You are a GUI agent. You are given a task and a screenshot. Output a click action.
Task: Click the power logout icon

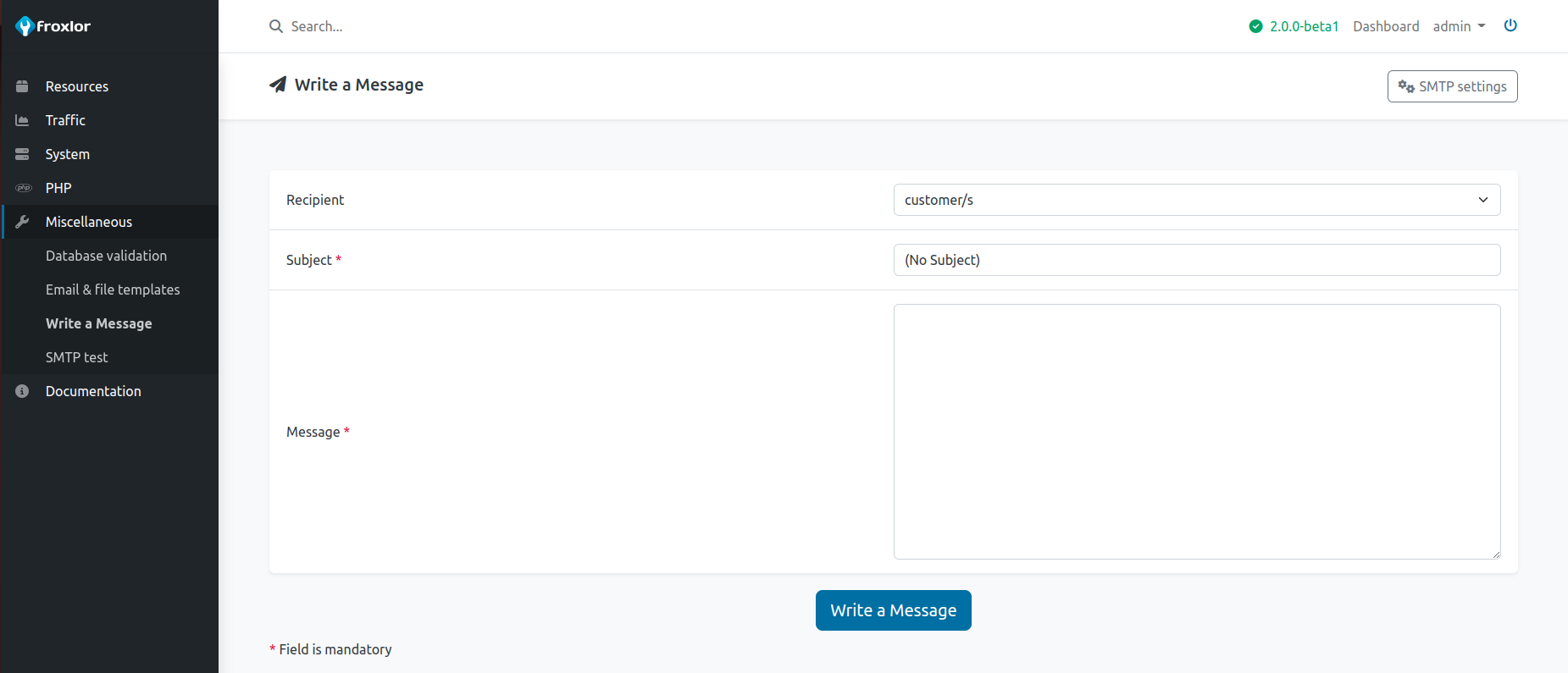(1510, 25)
